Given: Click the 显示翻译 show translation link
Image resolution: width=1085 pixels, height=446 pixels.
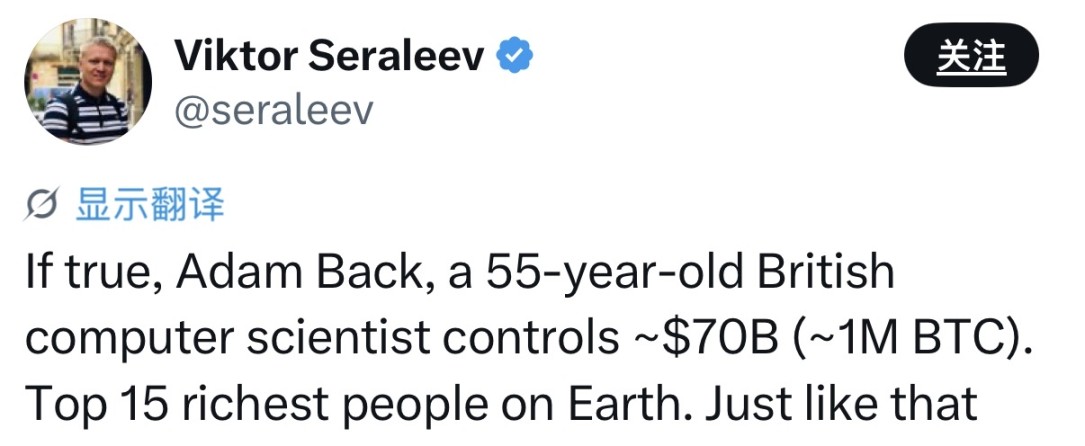Looking at the screenshot, I should pyautogui.click(x=151, y=204).
